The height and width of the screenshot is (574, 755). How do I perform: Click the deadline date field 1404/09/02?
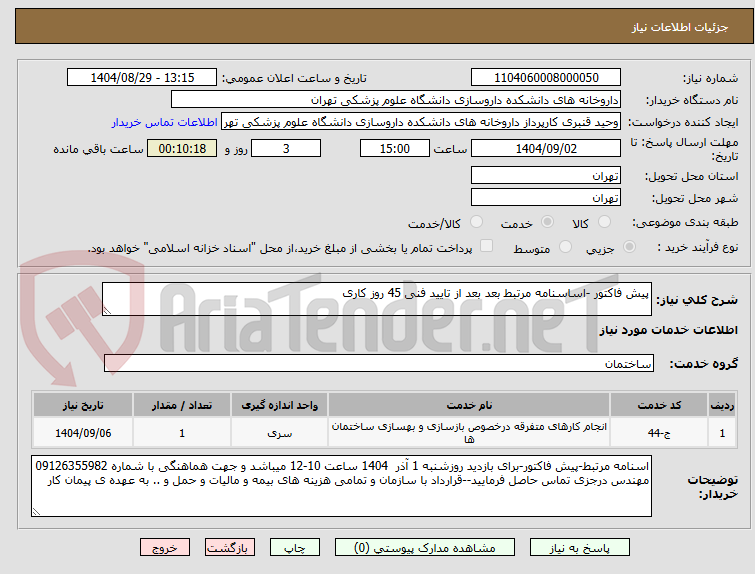pyautogui.click(x=546, y=148)
